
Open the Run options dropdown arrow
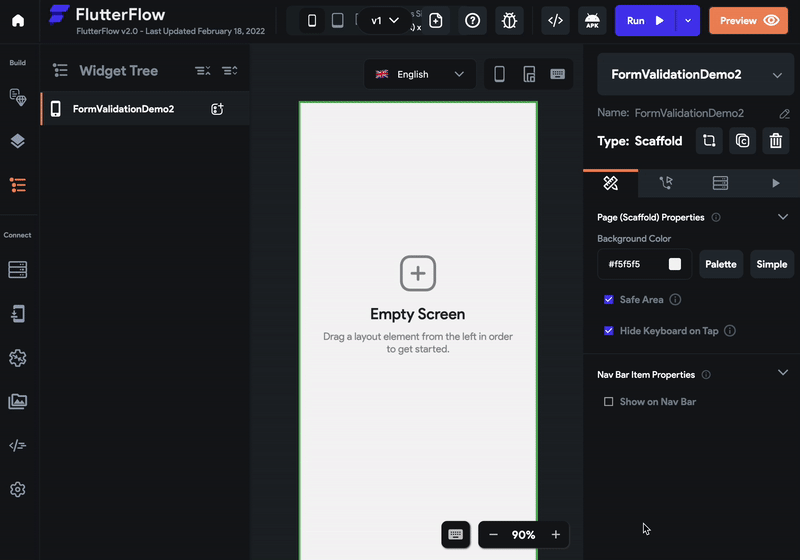(688, 20)
